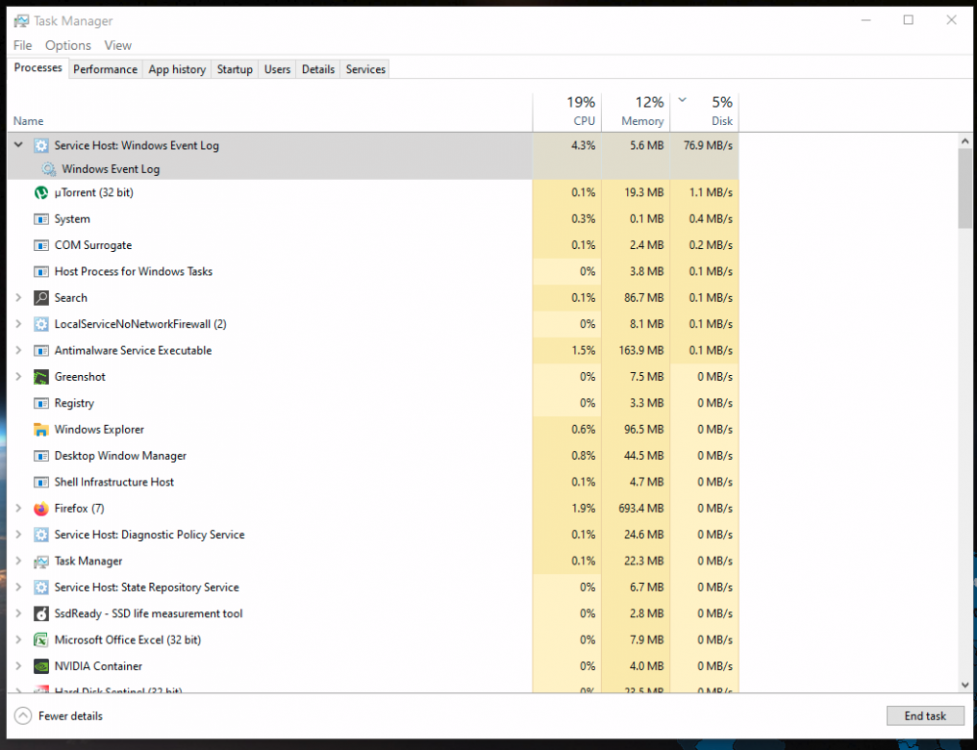This screenshot has width=977, height=750.
Task: Select the µTorrent (32 bit) row text
Action: pyautogui.click(x=93, y=192)
